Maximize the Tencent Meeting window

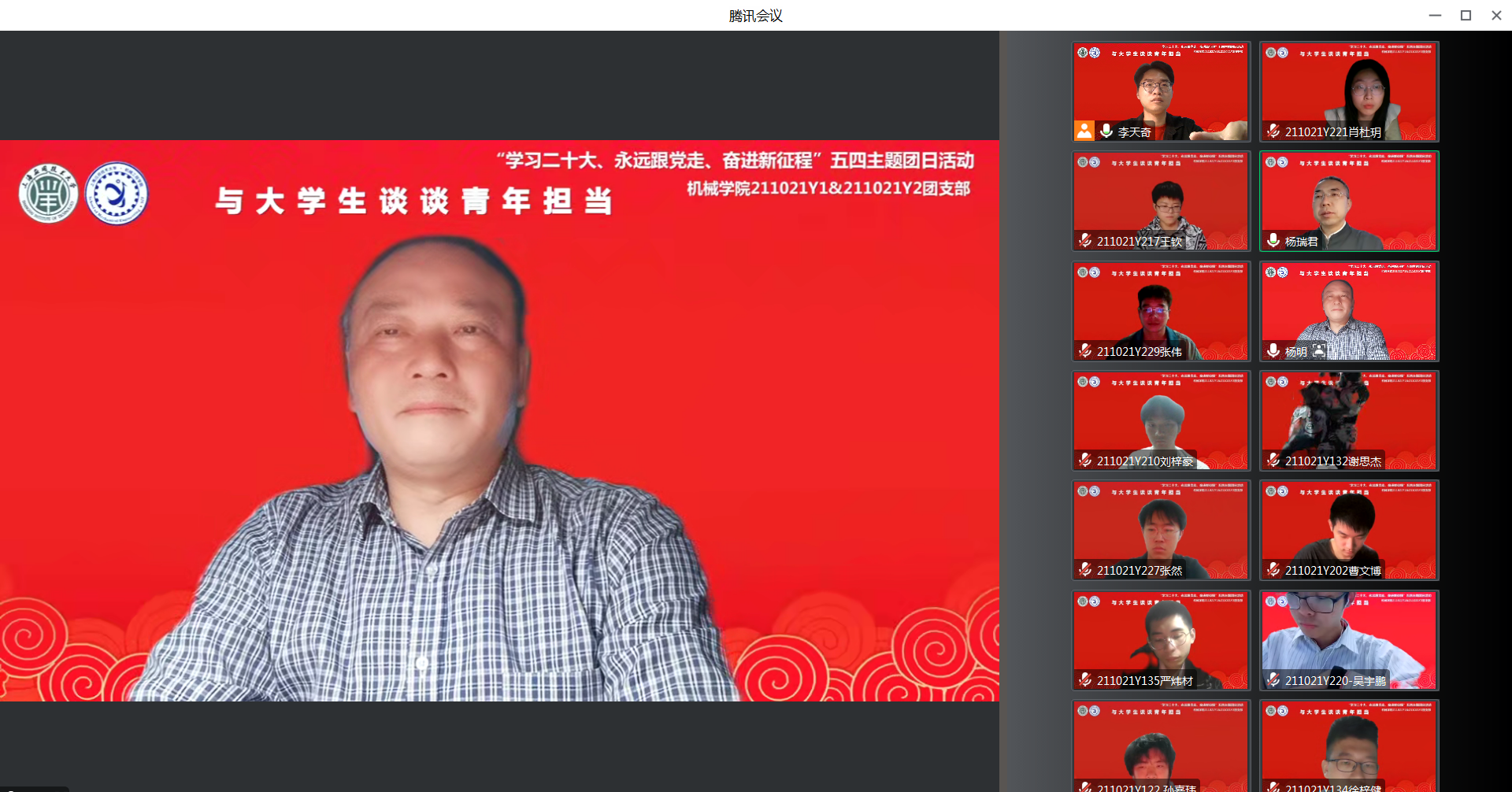coord(1466,16)
